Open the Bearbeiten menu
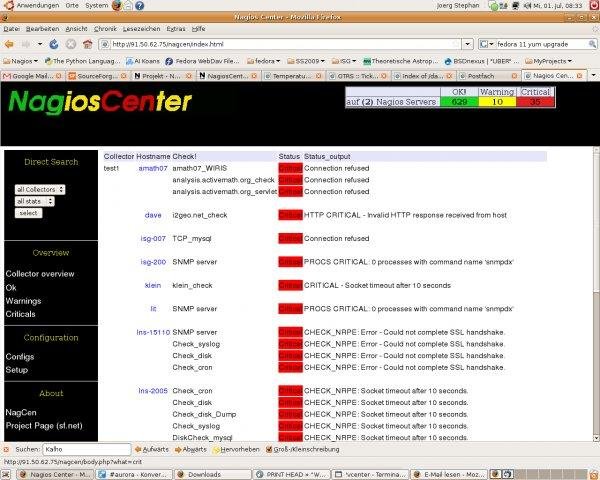The width and height of the screenshot is (600, 480). point(42,29)
